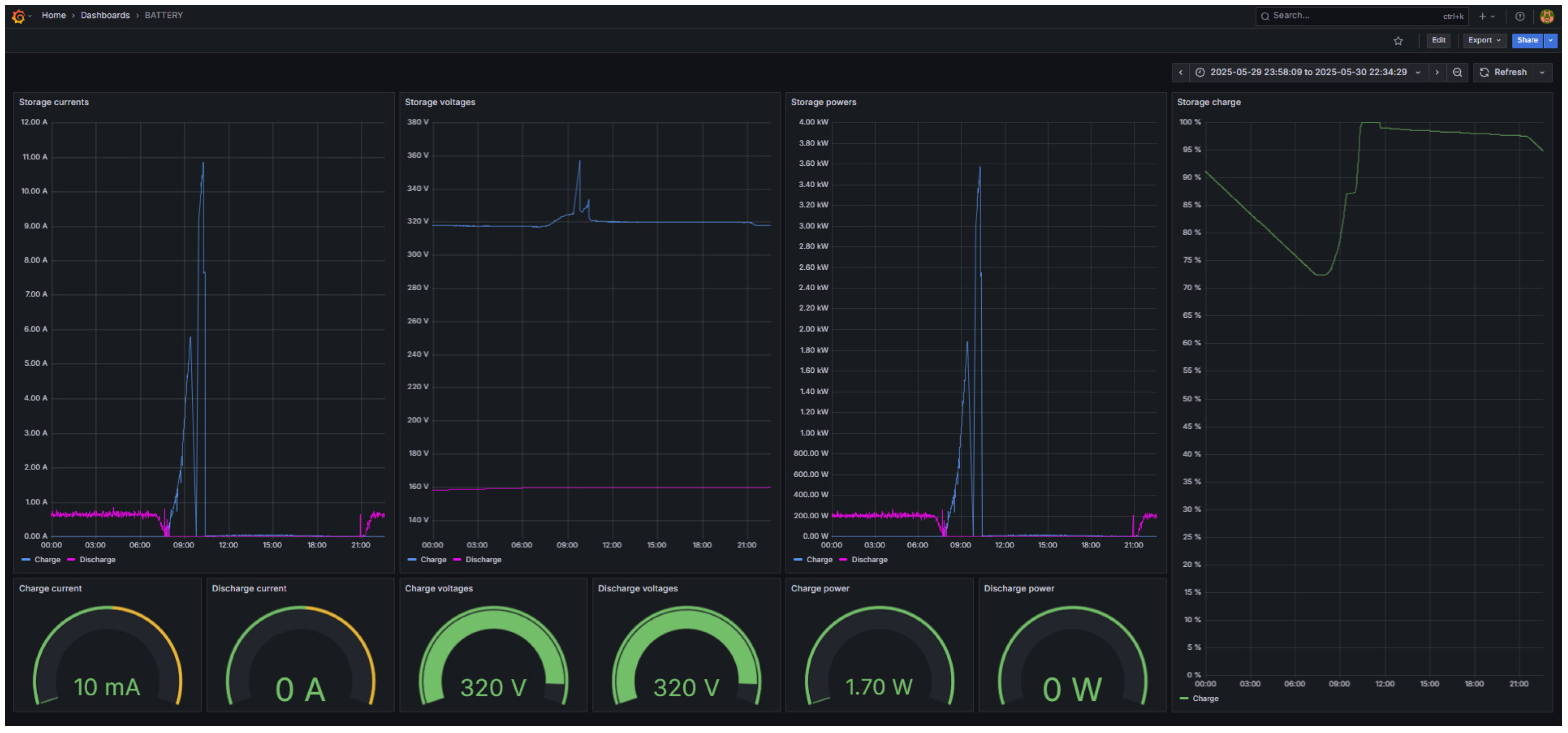Open the time range picker dropdown
This screenshot has width=1568, height=733.
1308,72
